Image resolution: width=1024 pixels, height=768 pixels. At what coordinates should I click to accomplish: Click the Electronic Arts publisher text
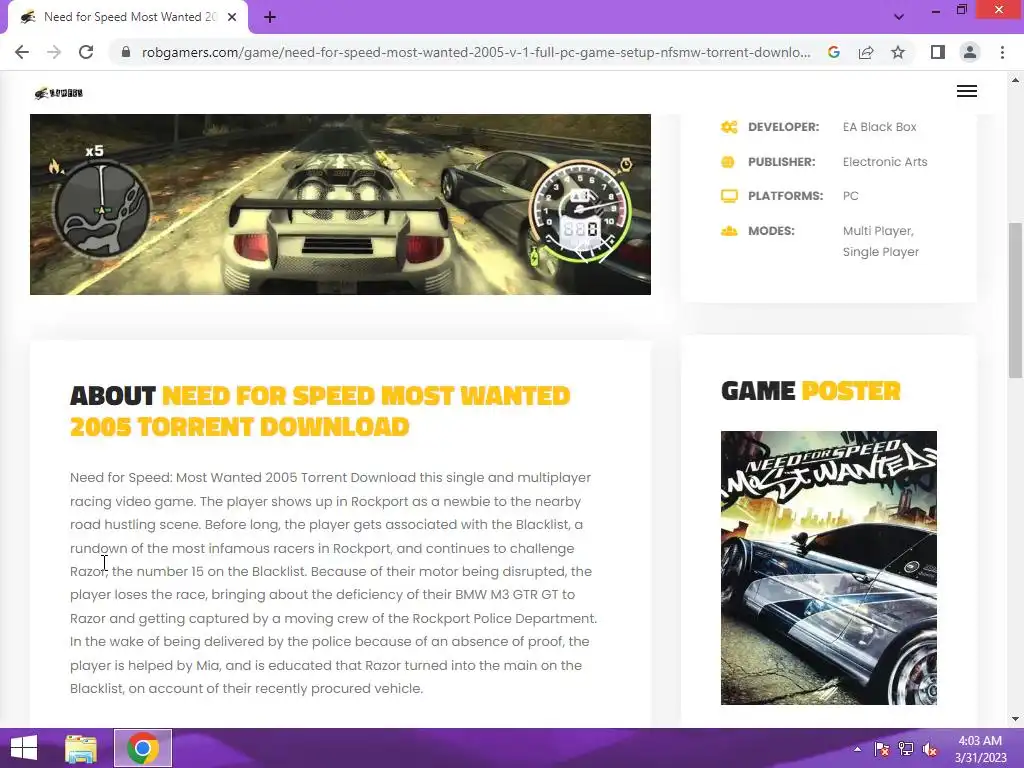coord(885,162)
